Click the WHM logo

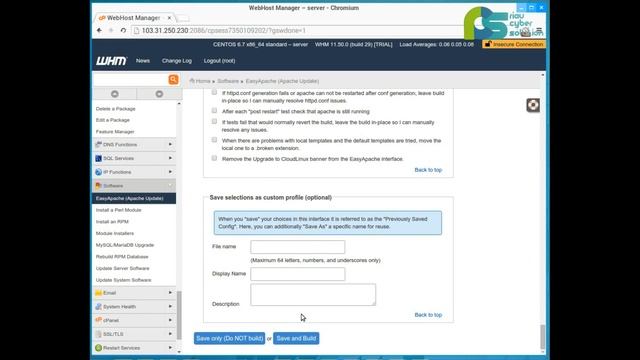[111, 61]
